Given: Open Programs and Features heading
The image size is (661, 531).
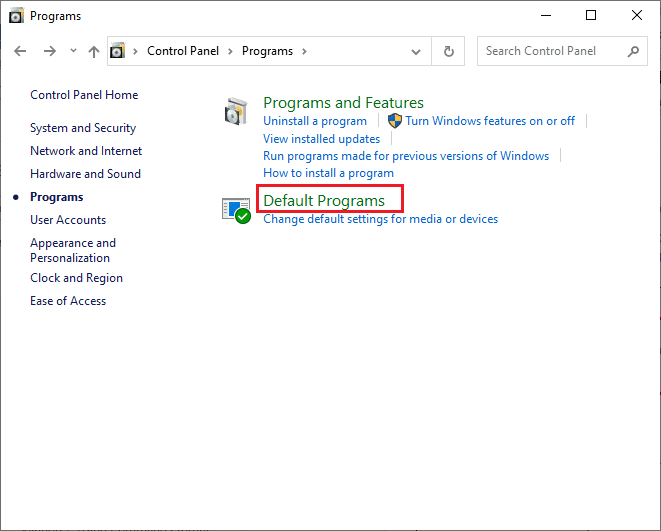Looking at the screenshot, I should tap(344, 103).
